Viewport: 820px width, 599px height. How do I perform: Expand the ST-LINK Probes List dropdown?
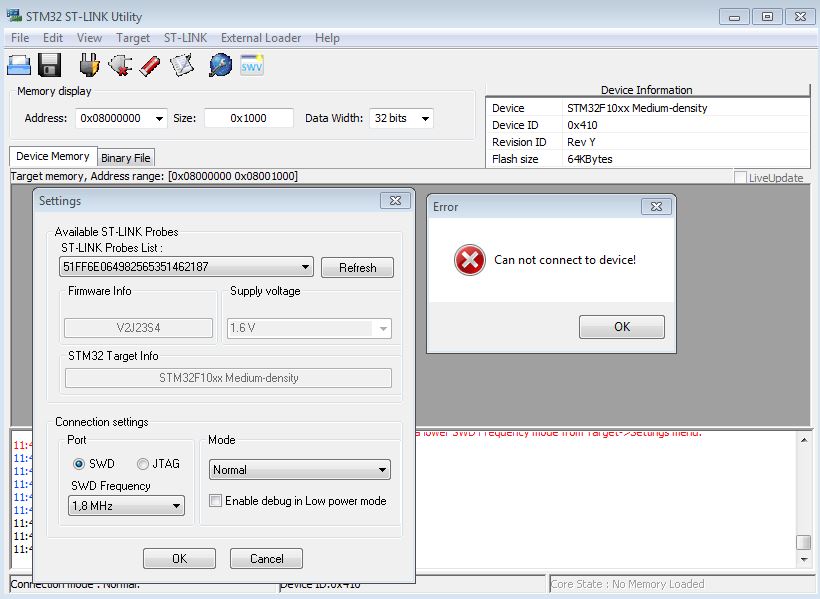pyautogui.click(x=305, y=267)
